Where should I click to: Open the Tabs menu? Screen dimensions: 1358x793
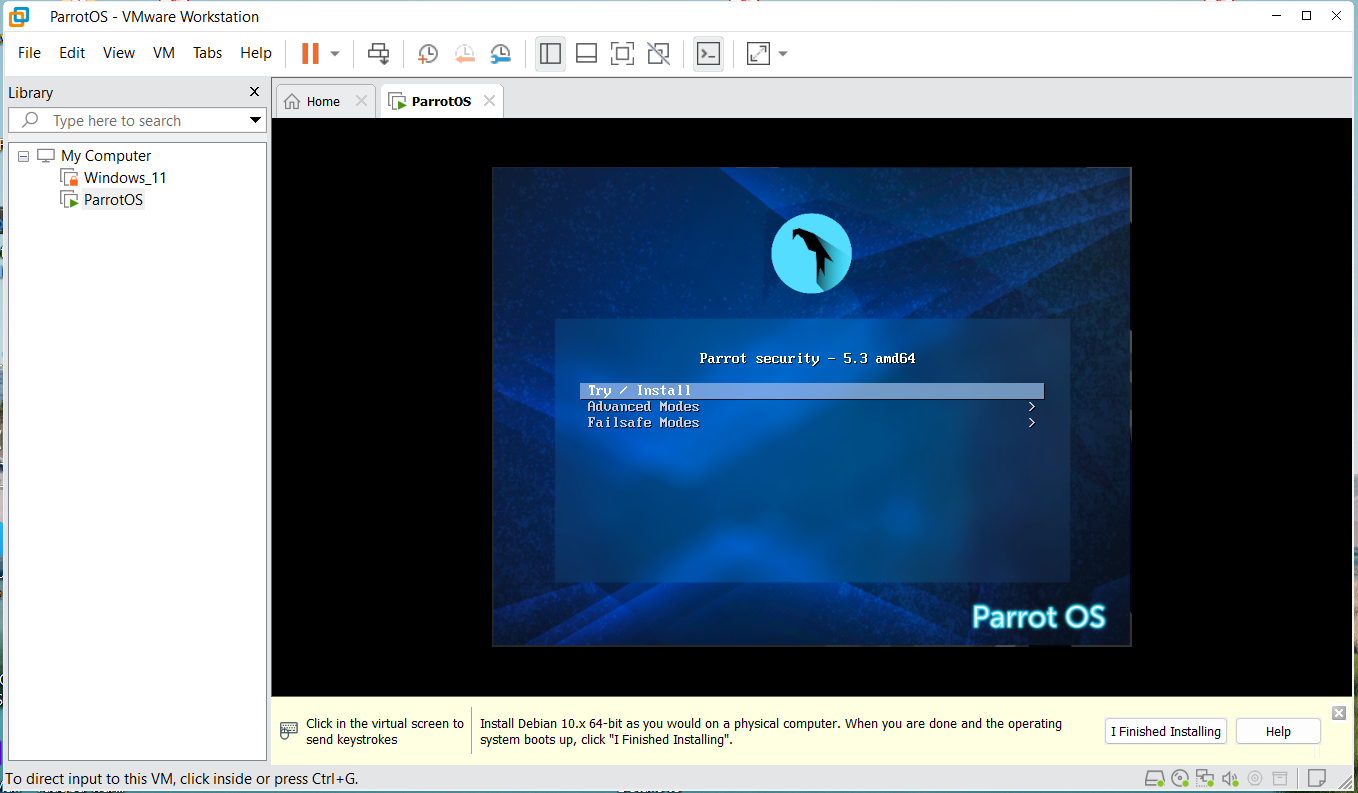click(207, 53)
